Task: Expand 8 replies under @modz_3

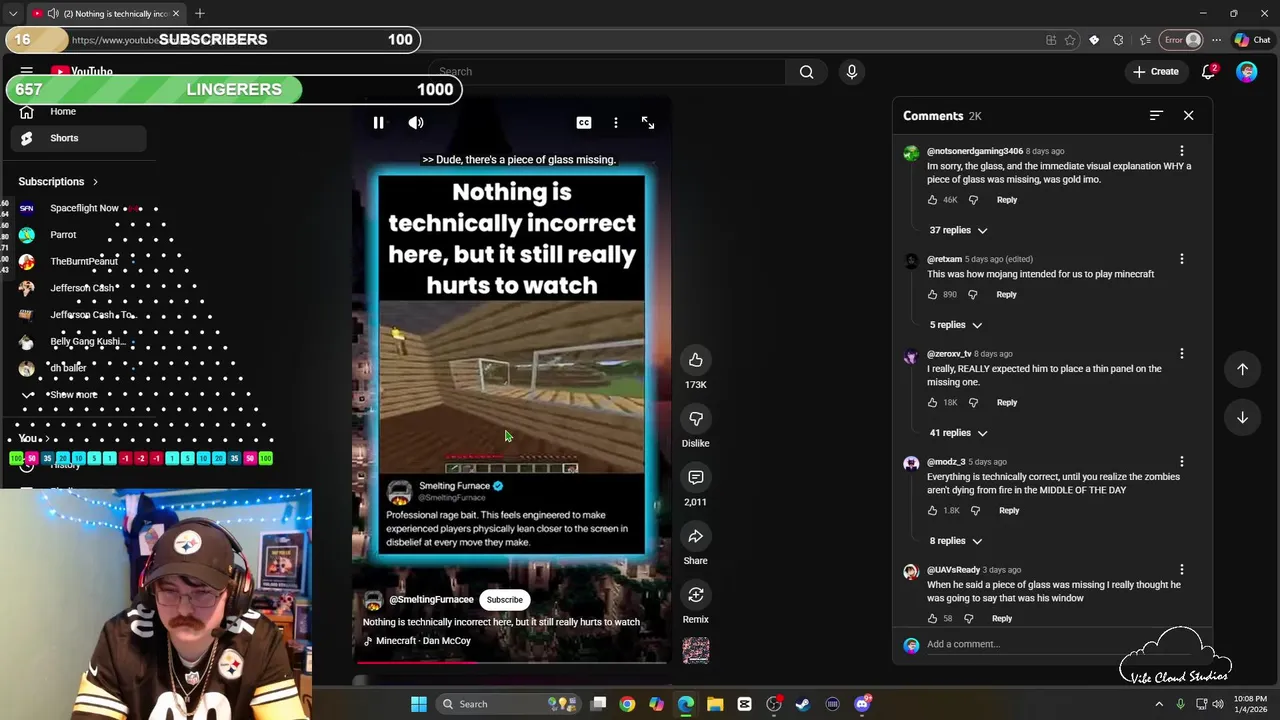Action: [x=956, y=541]
